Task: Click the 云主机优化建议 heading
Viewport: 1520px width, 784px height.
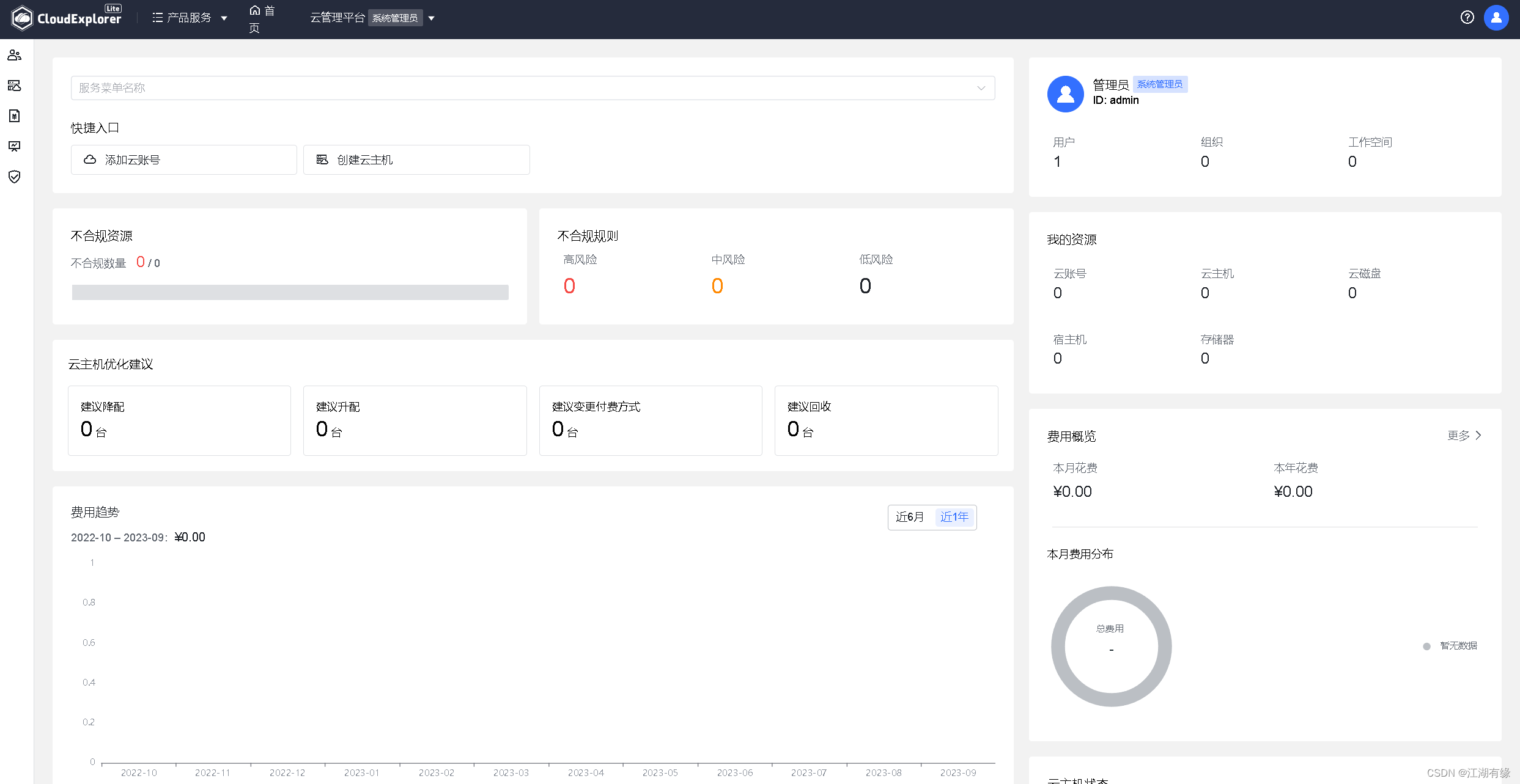Action: point(111,364)
